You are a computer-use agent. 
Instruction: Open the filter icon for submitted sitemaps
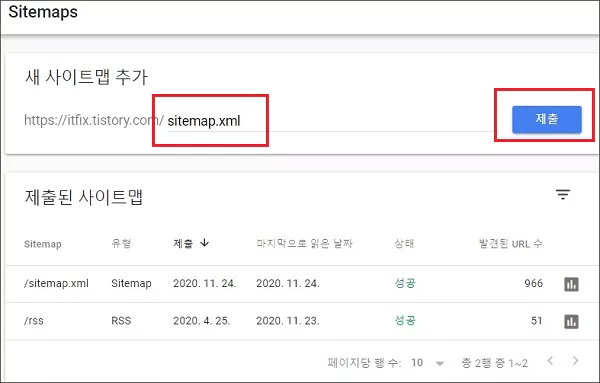[x=562, y=194]
